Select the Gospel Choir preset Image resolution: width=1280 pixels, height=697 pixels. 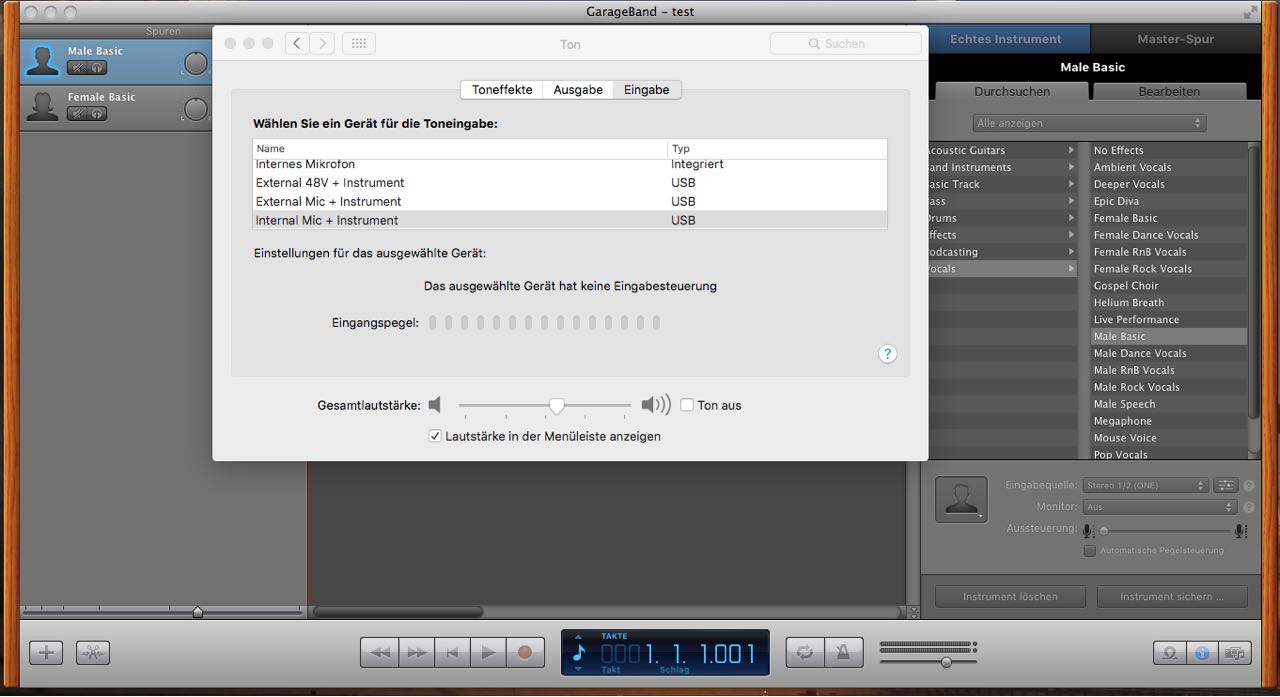pyautogui.click(x=1169, y=286)
